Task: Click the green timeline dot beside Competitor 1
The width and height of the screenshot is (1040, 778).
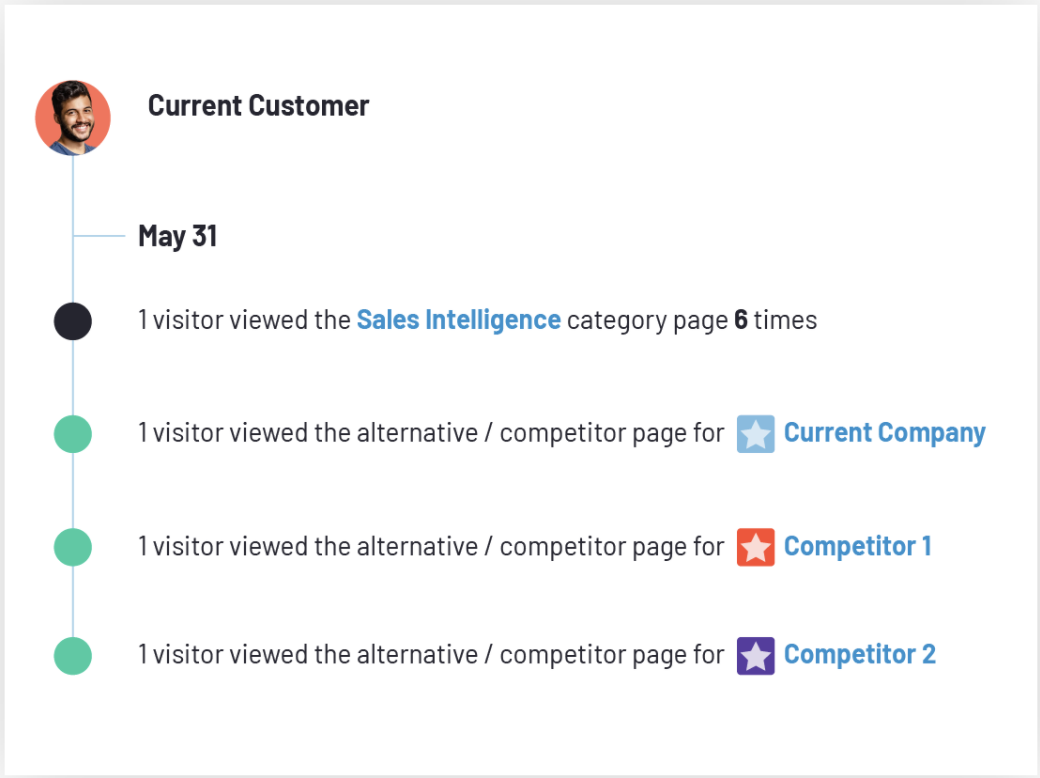Action: 73,547
